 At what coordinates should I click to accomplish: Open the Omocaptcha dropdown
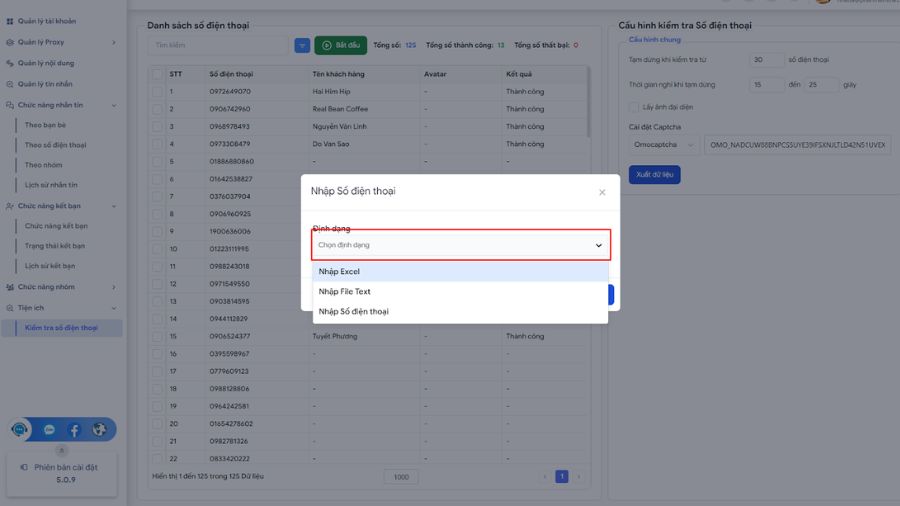click(663, 145)
